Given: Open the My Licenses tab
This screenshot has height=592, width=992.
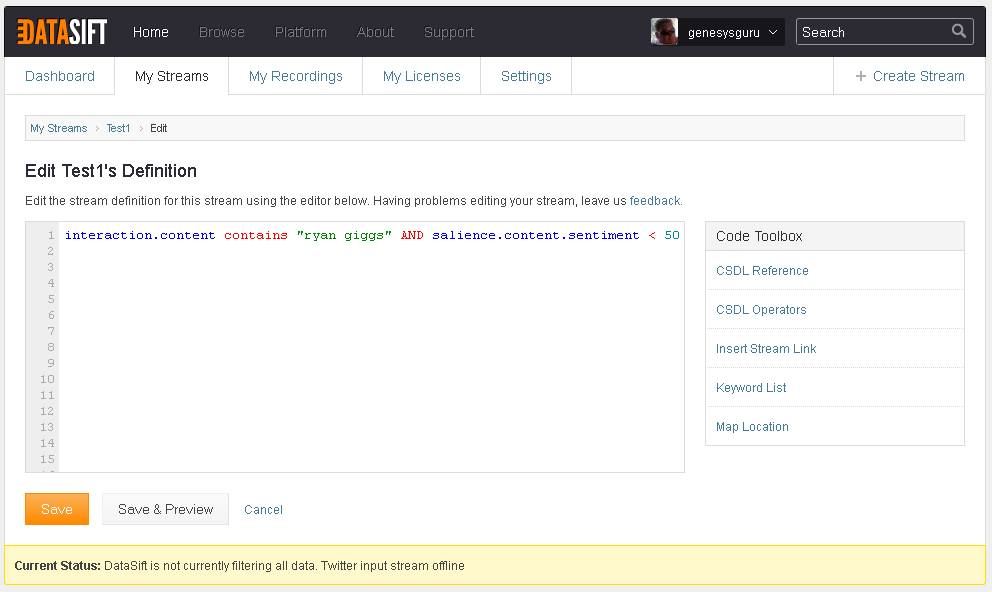Looking at the screenshot, I should point(421,76).
